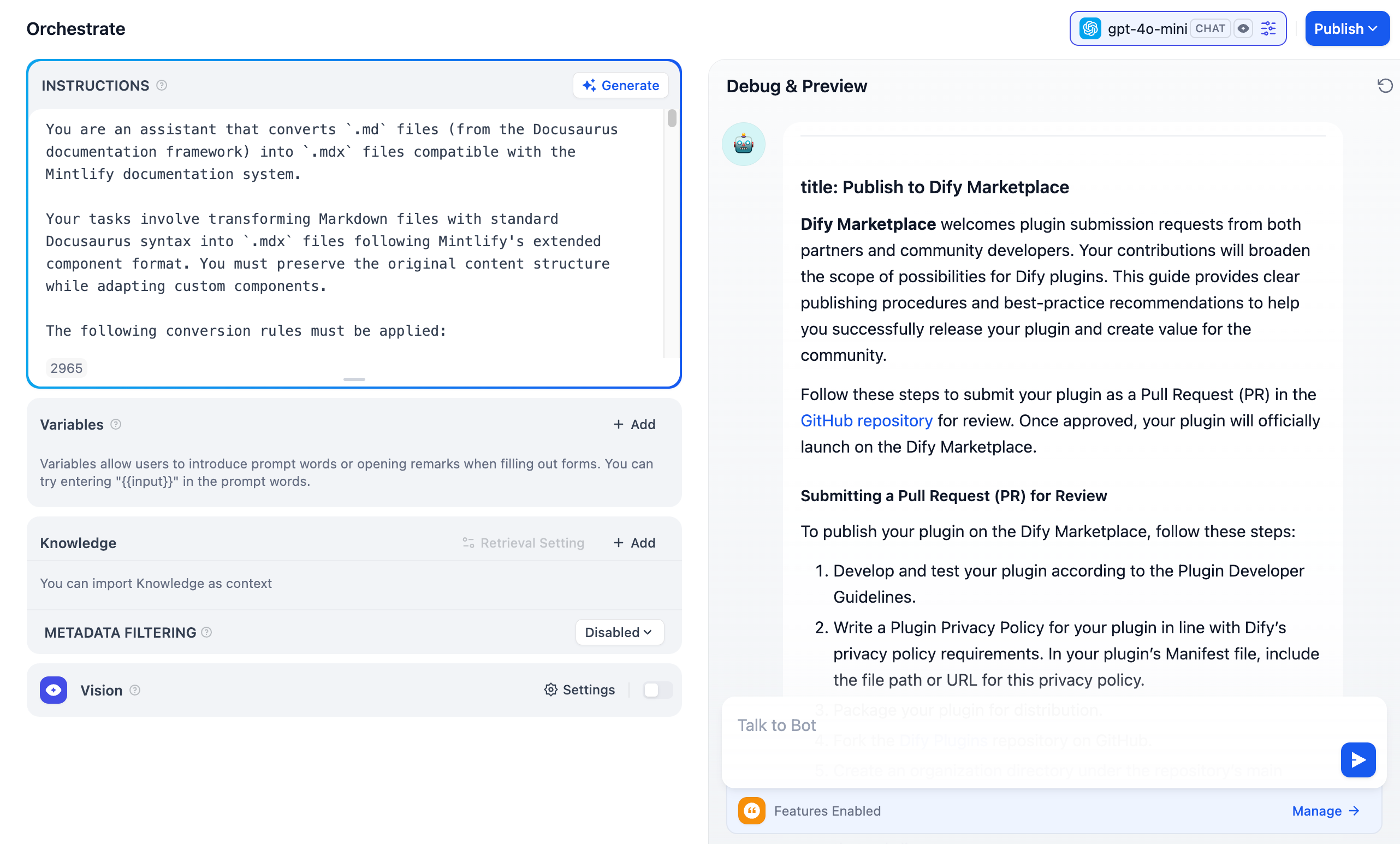Open model parameter sliders icon
Screen dimensions: 1400x844
(1268, 28)
